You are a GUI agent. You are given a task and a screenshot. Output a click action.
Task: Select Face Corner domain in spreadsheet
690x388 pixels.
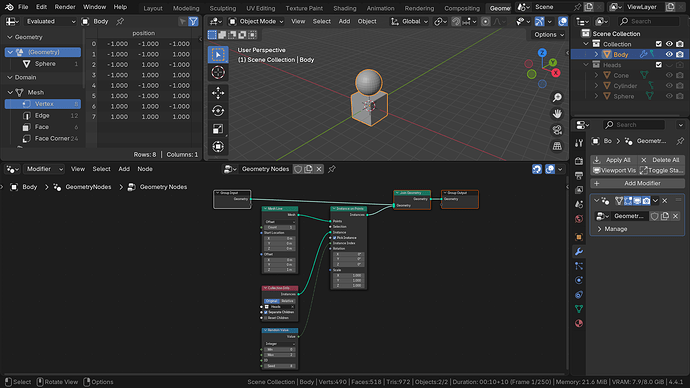43,139
